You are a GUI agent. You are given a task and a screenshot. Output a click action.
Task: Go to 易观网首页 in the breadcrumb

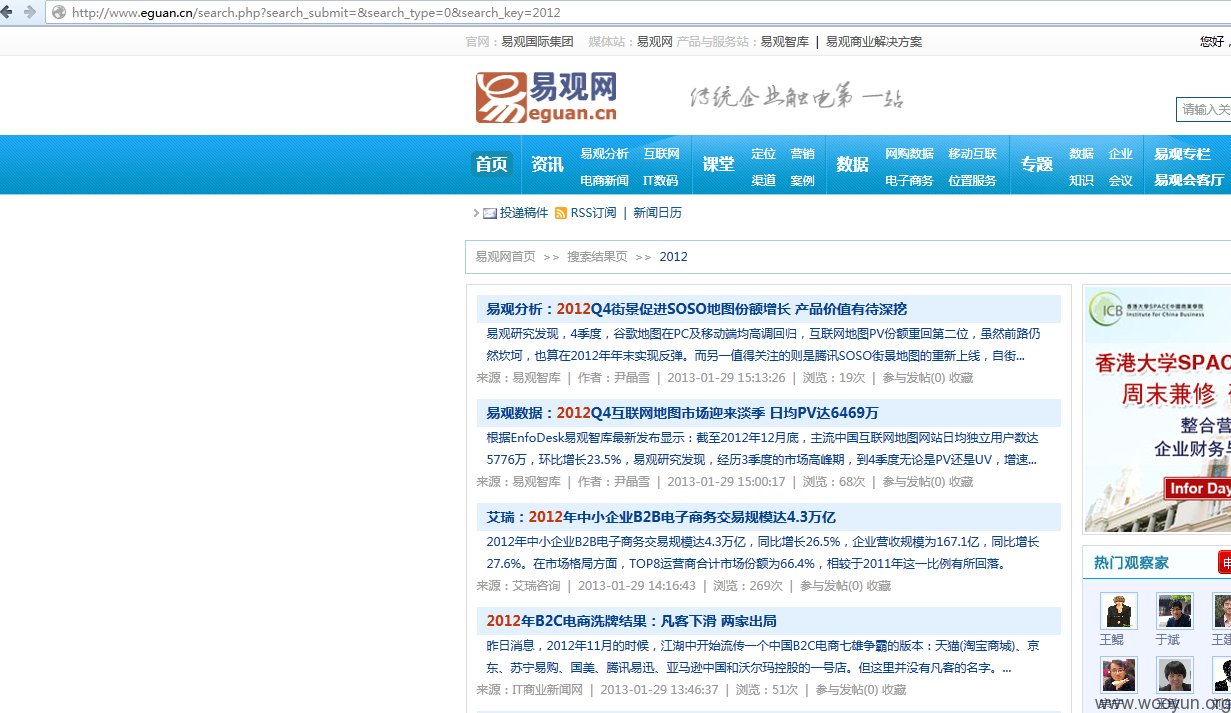point(505,257)
